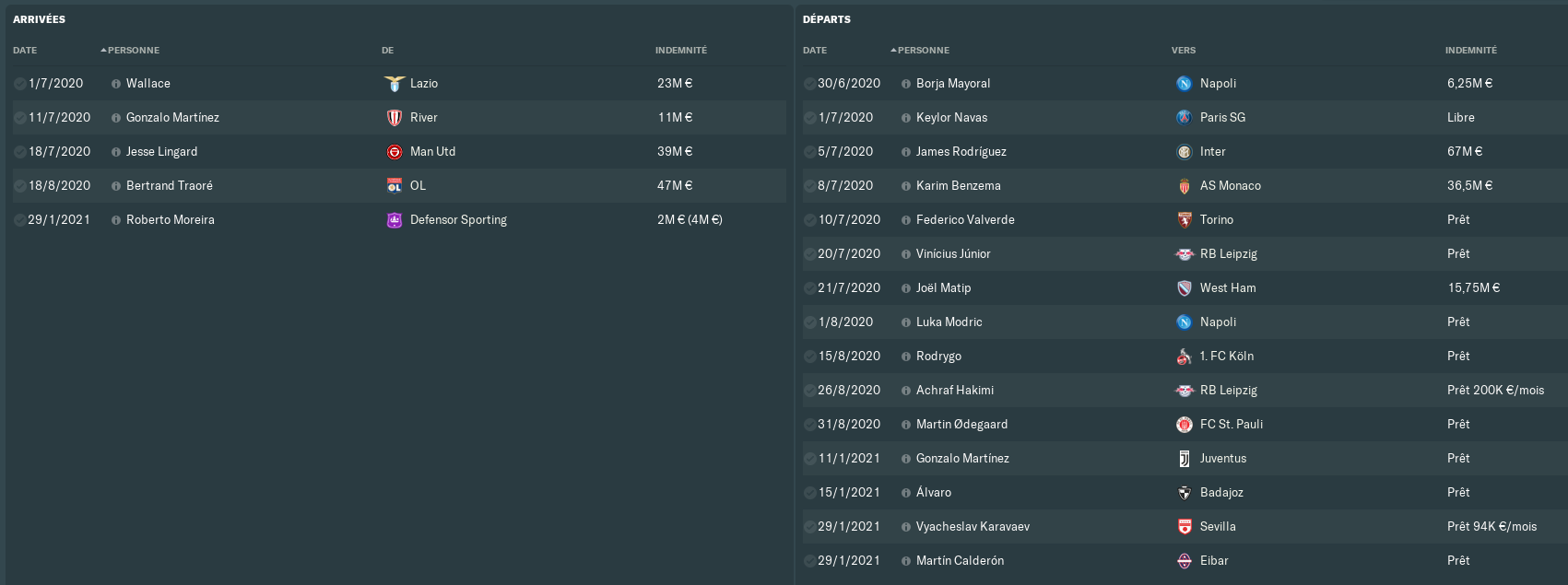Click the West Ham club crest
1568x585 pixels.
point(1185,288)
